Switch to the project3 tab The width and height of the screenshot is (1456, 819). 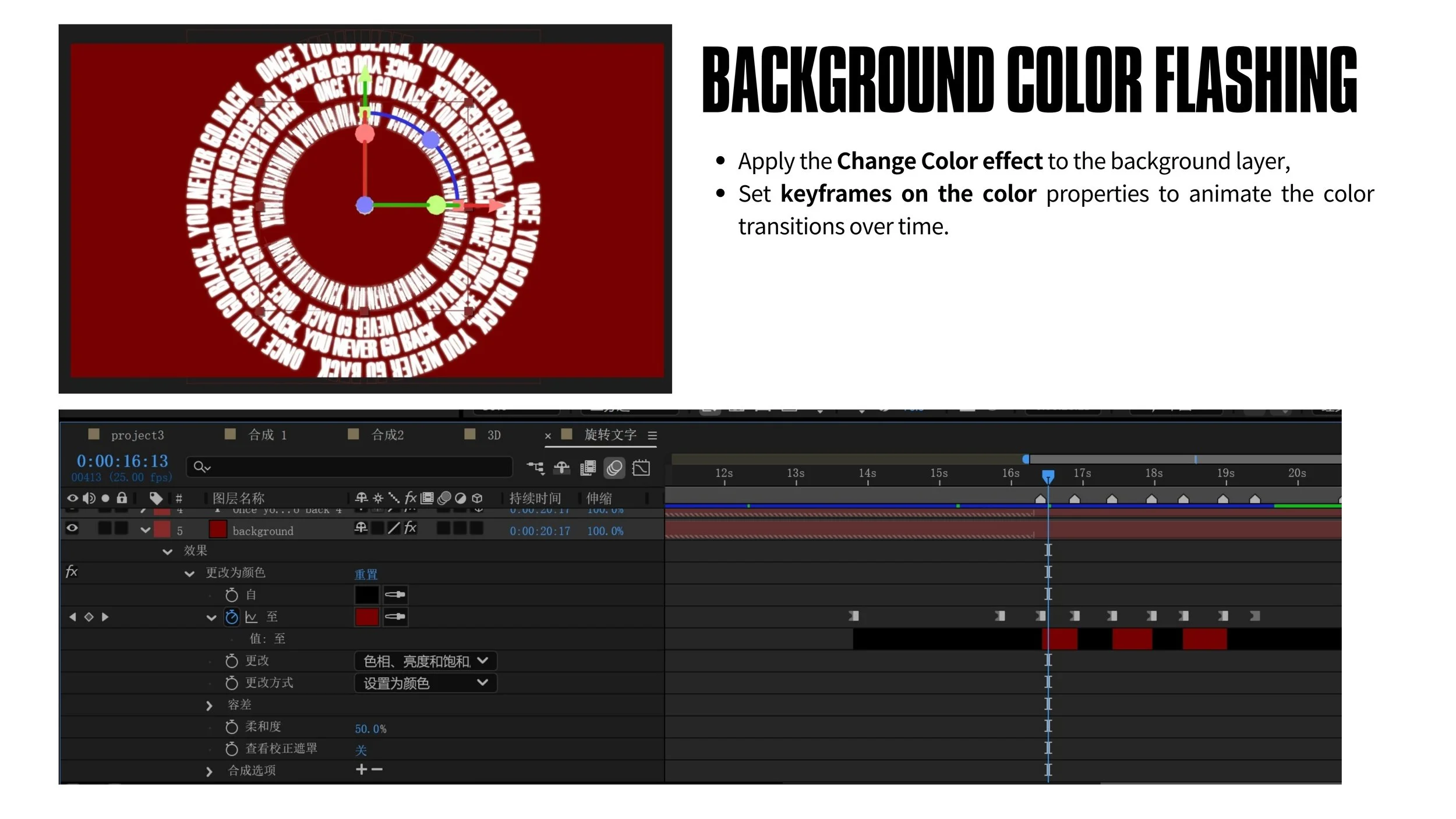[137, 435]
